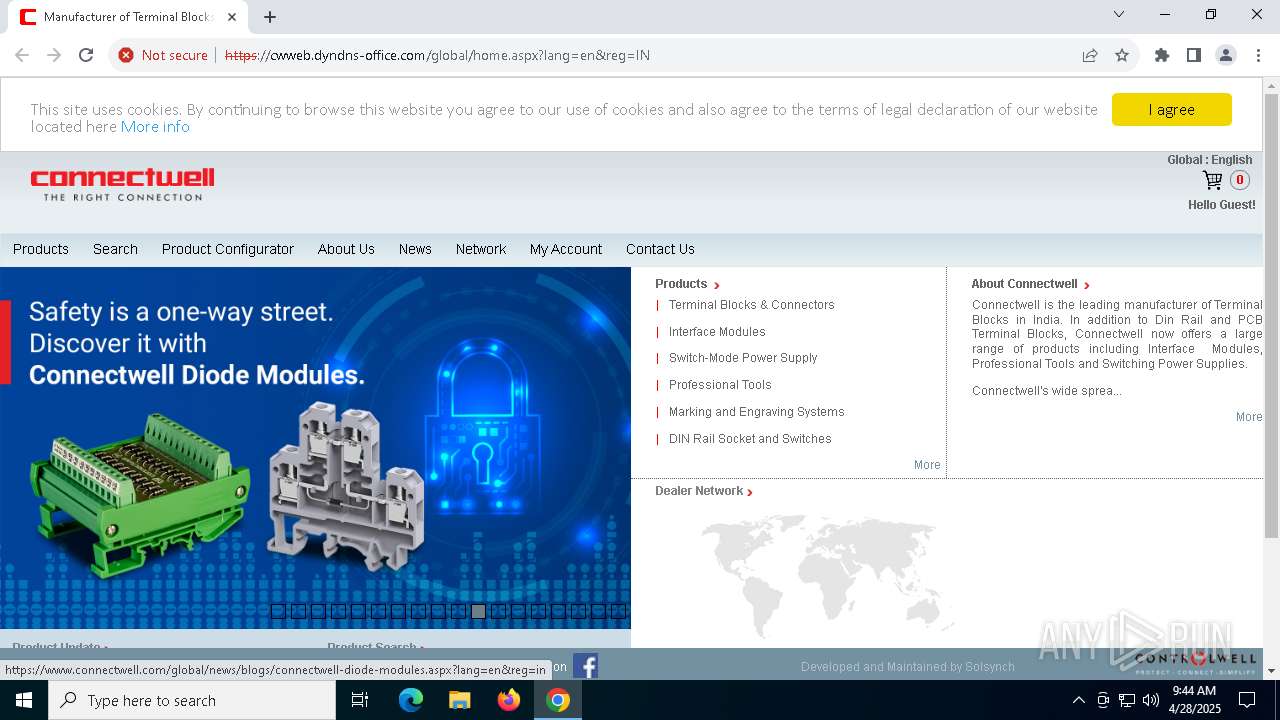Open Task View on the taskbar
The height and width of the screenshot is (720, 1280).
[x=360, y=700]
